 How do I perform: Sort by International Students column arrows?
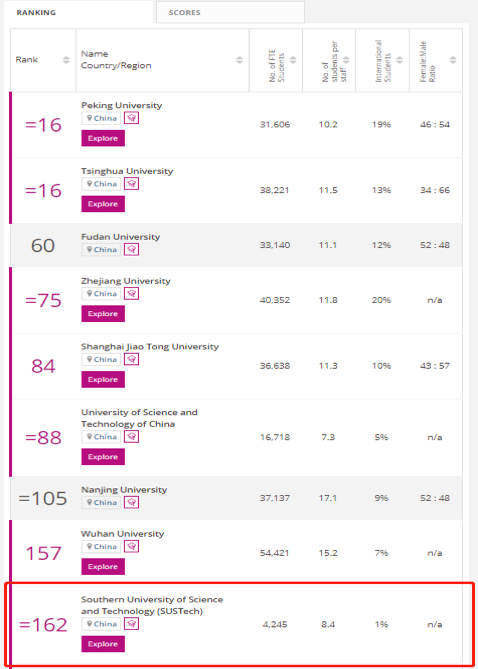pyautogui.click(x=399, y=60)
